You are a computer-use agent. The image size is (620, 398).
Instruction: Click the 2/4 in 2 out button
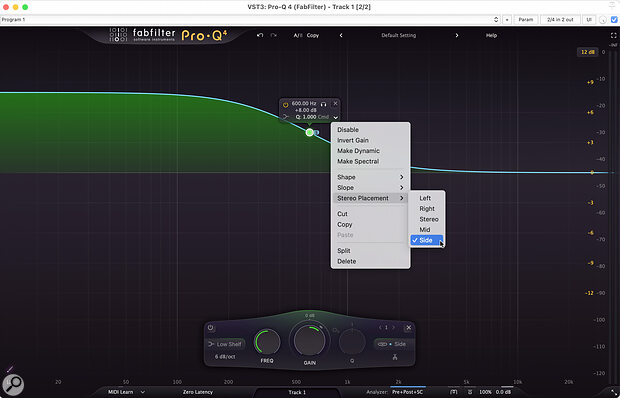click(x=560, y=19)
